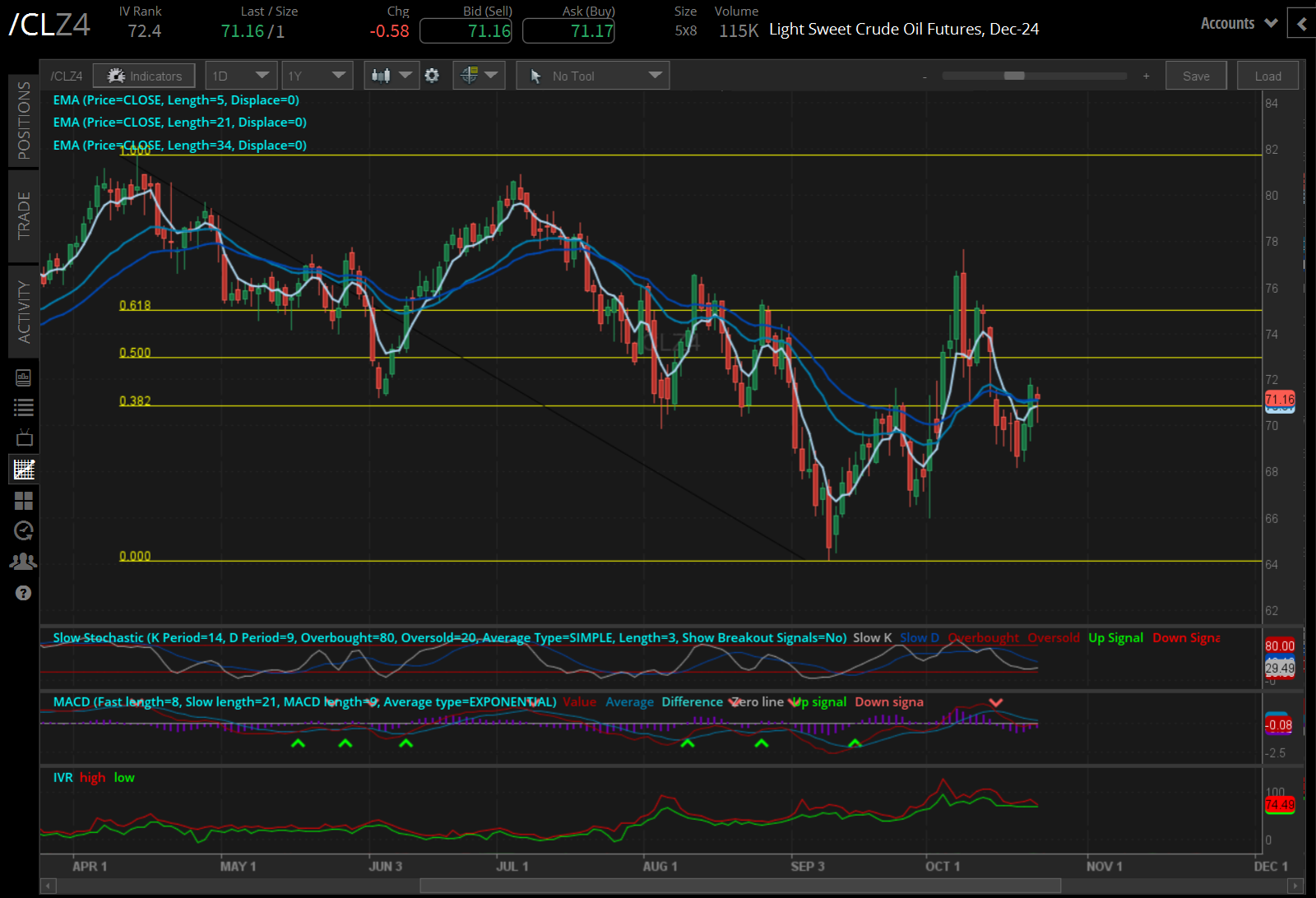Viewport: 1316px width, 898px height.
Task: Toggle the Slow D plot in stochastic legend
Action: tap(919, 637)
